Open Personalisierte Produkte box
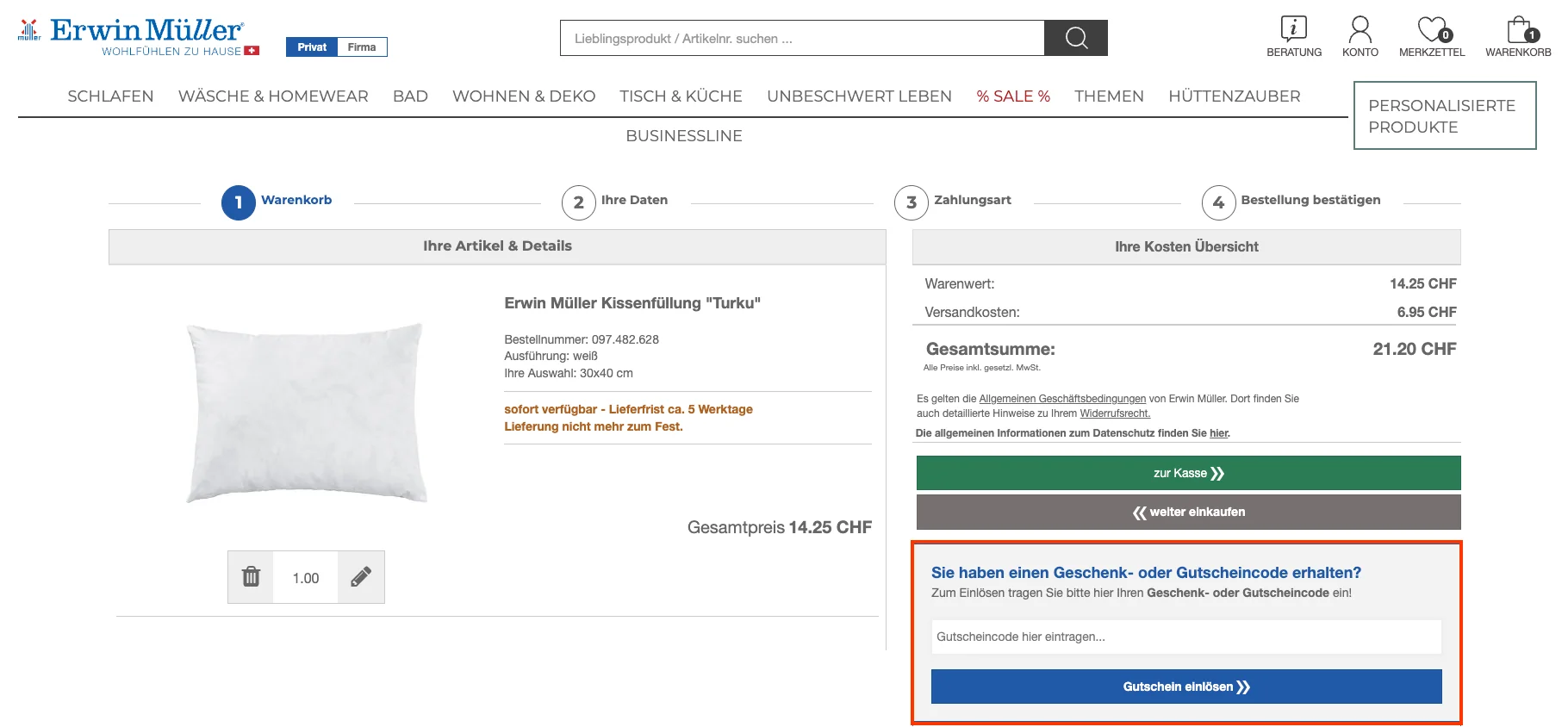1568x727 pixels. click(x=1445, y=115)
